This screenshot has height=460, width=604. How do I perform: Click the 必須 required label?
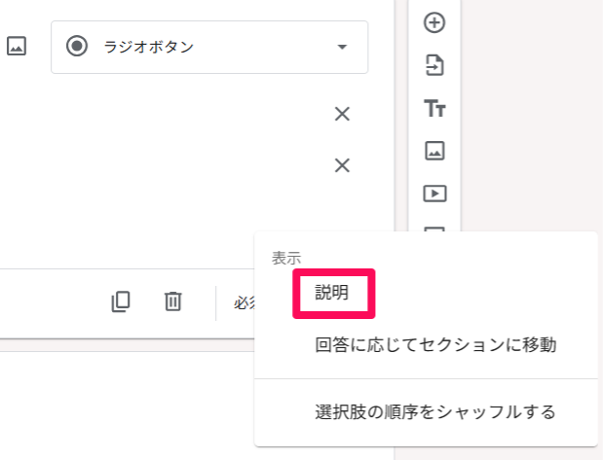[244, 302]
